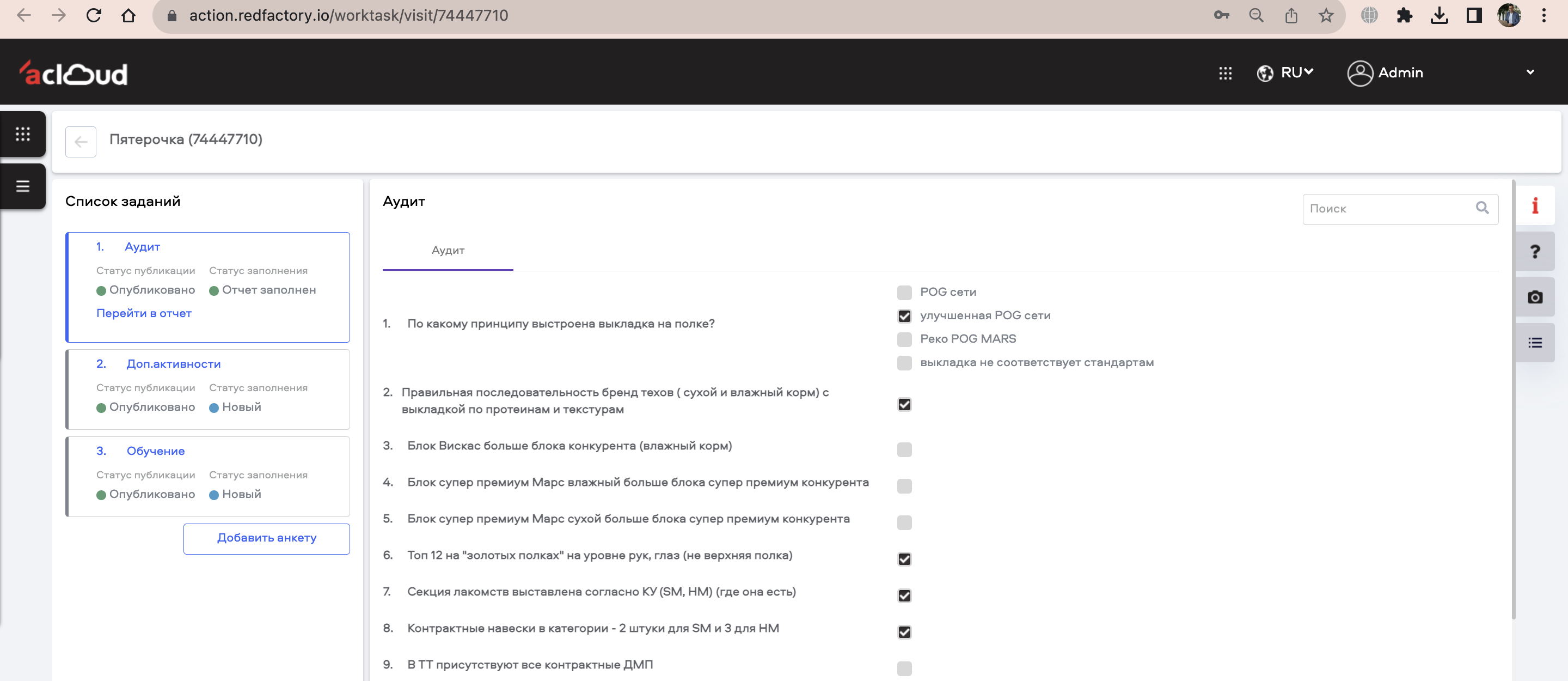This screenshot has width=1568, height=681.
Task: Open the globe extension icon
Action: point(1370,15)
